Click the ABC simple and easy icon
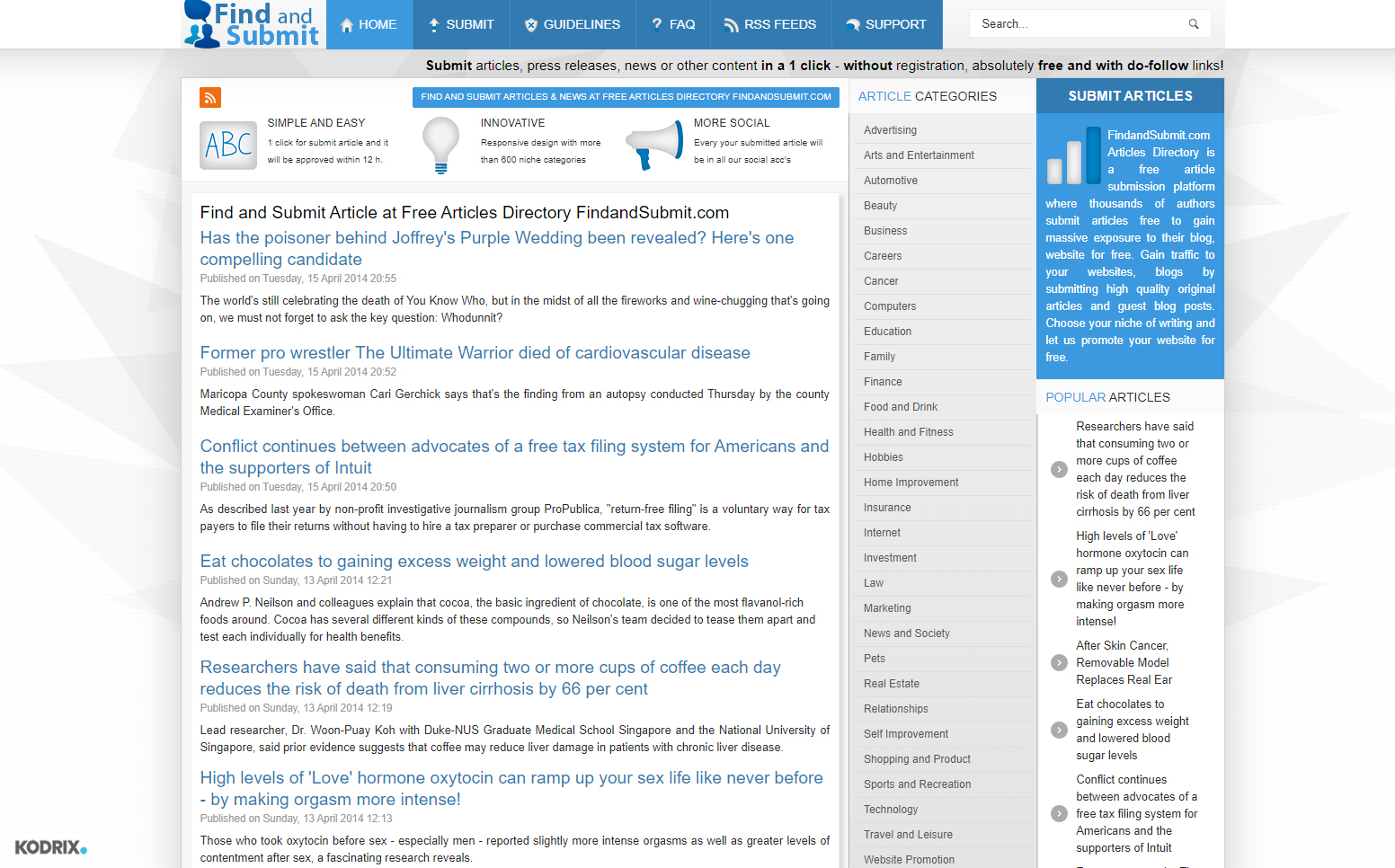Screen dimensions: 1395x868 tap(228, 146)
